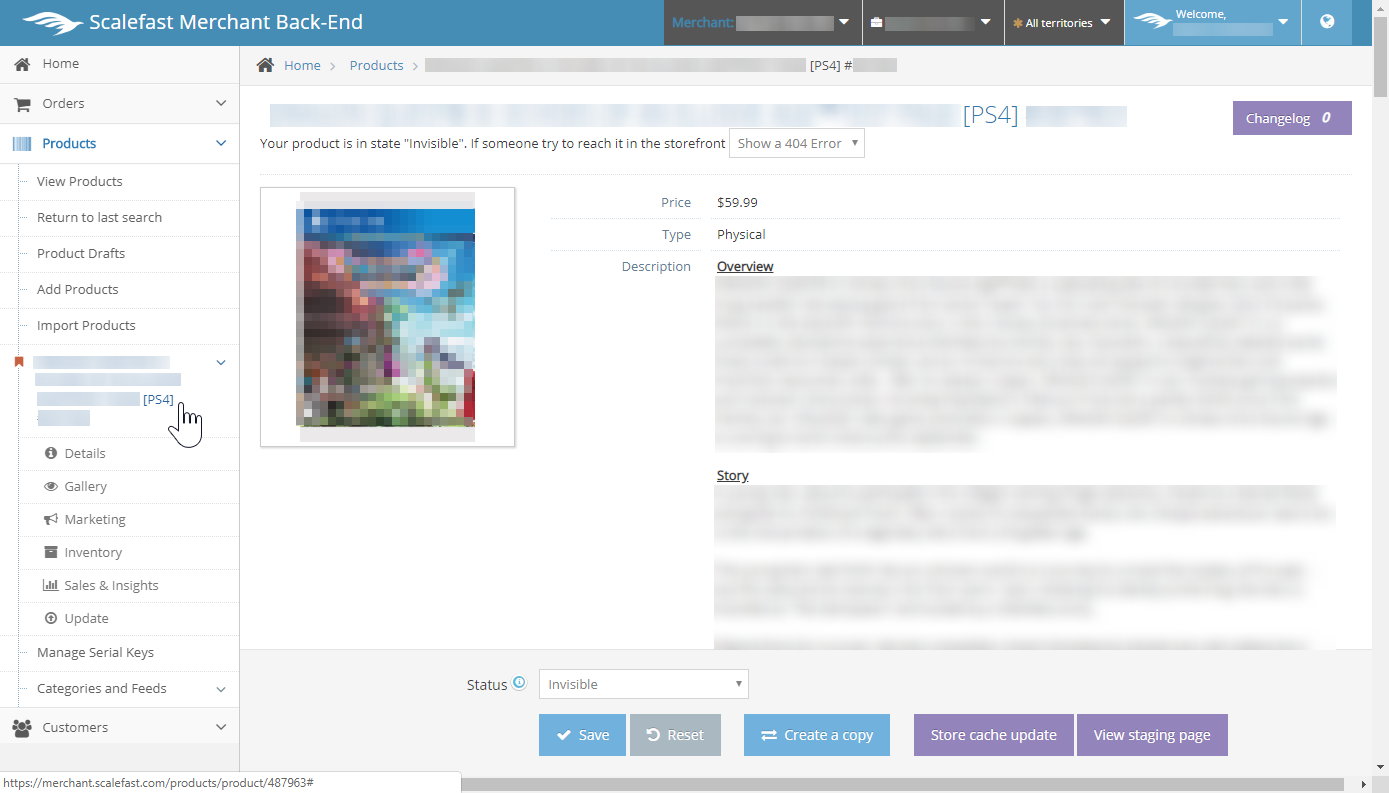This screenshot has width=1389, height=793.
Task: Expand the All territories selector
Action: click(1063, 22)
